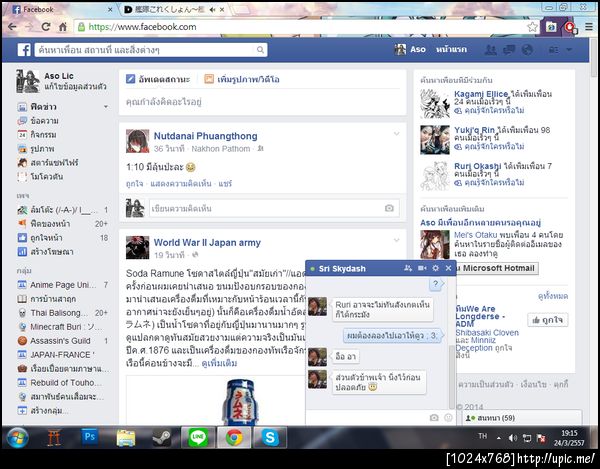The image size is (600, 469).
Task: Open World War II Japan army page link
Action: (207, 243)
